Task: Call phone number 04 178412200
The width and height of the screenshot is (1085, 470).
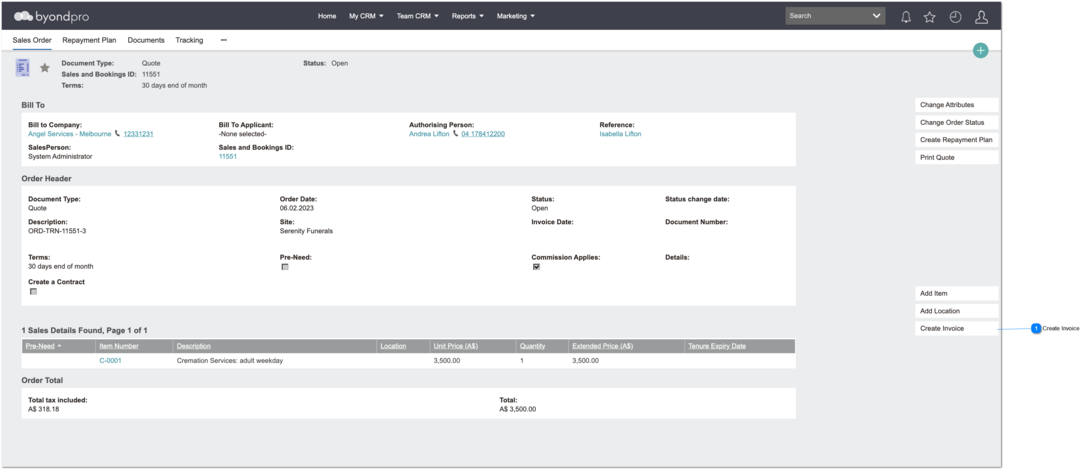Action: coord(483,134)
